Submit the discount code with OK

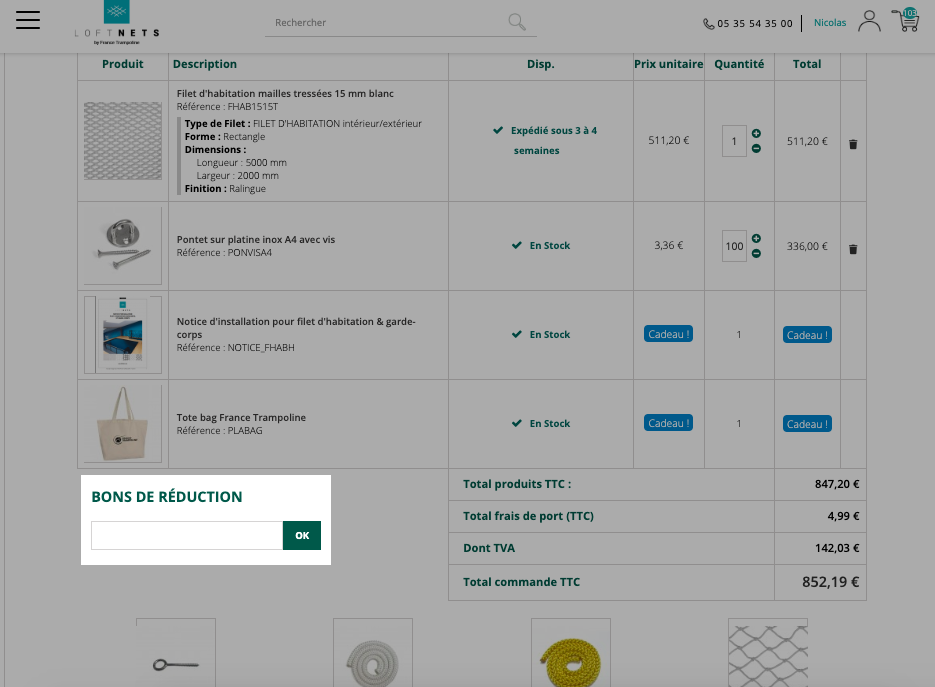coord(302,536)
